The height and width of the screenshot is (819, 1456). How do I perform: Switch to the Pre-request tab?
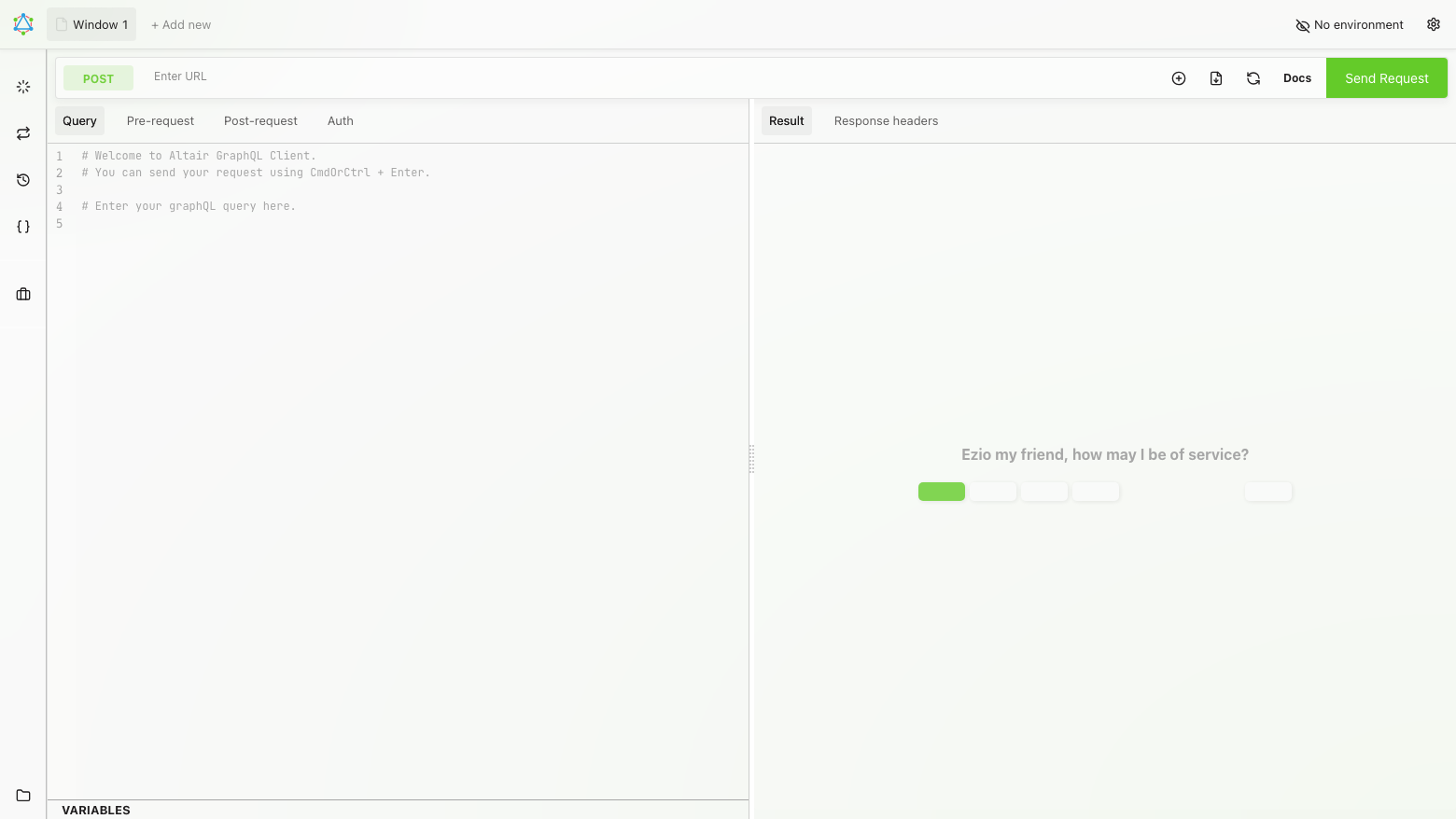click(161, 121)
